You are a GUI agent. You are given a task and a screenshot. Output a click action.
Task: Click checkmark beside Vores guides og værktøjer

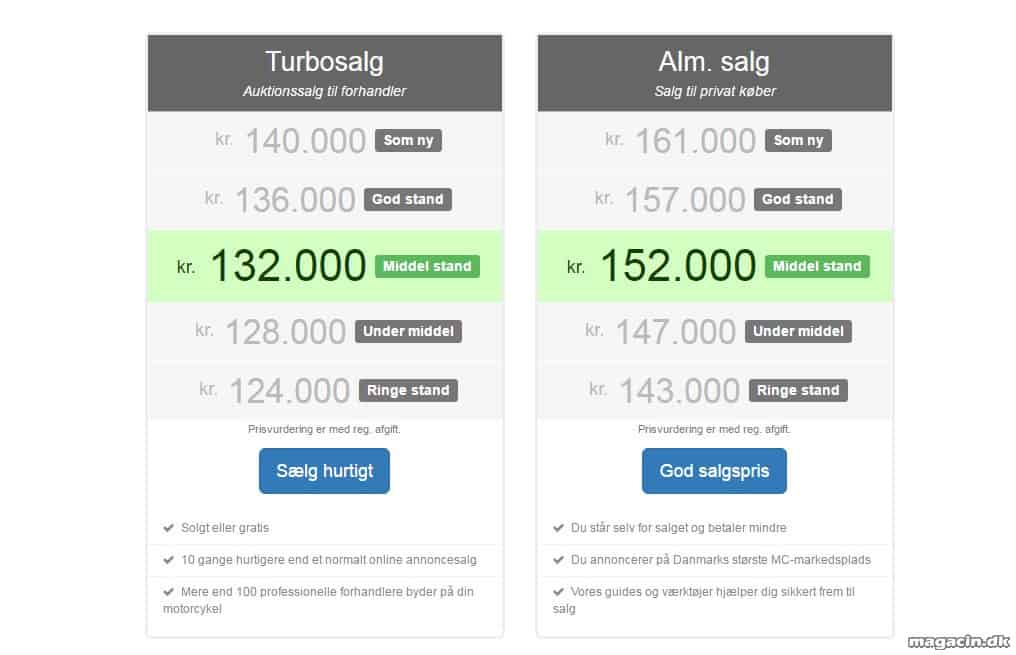click(559, 592)
